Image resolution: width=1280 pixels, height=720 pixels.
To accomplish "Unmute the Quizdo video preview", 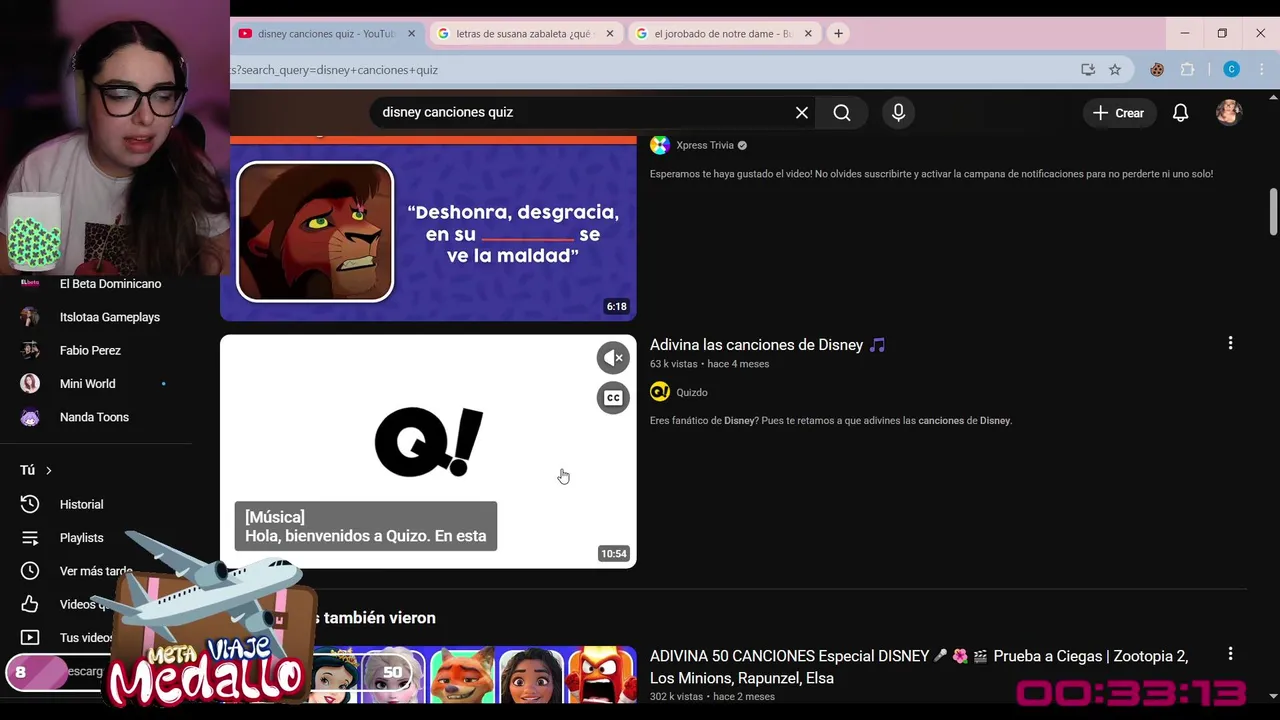I will point(613,358).
